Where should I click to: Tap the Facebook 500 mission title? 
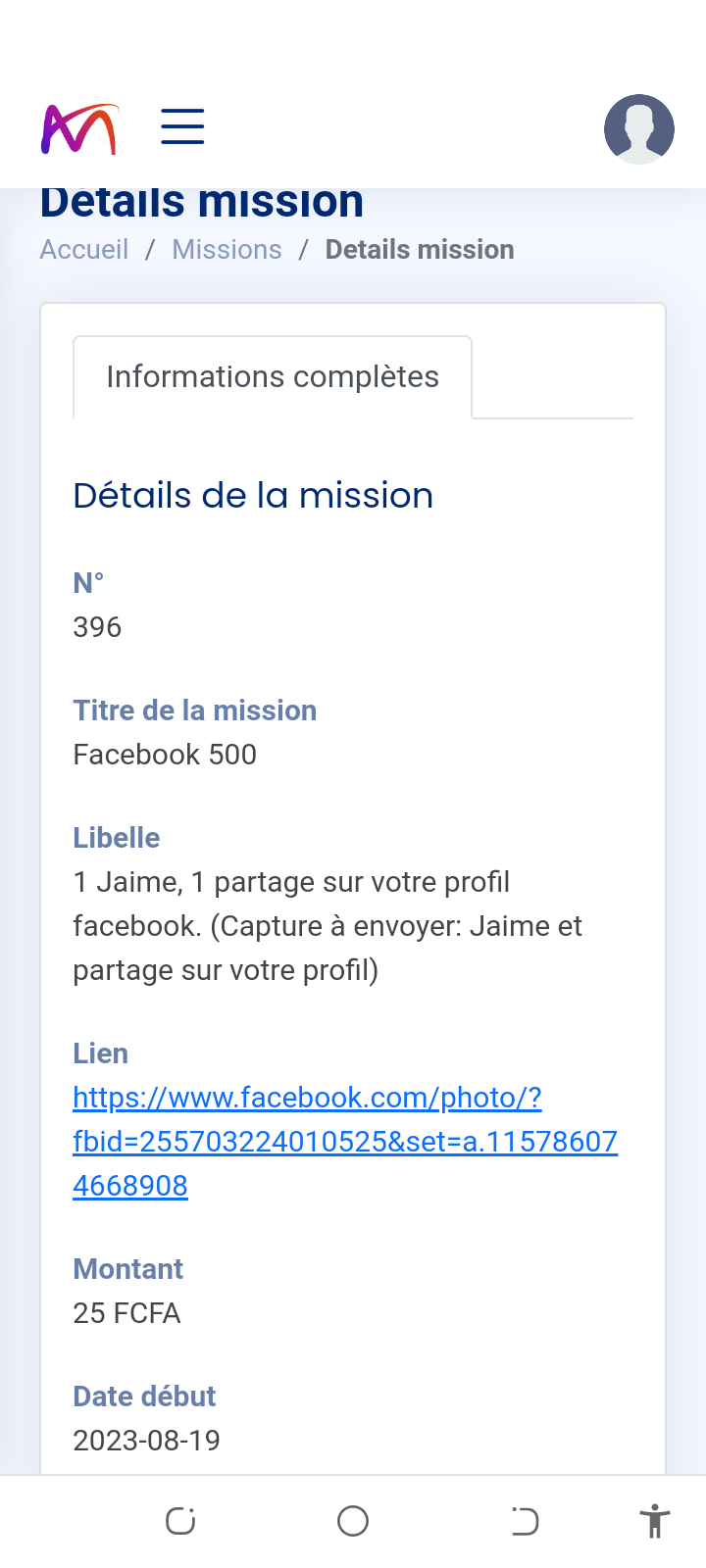click(165, 755)
